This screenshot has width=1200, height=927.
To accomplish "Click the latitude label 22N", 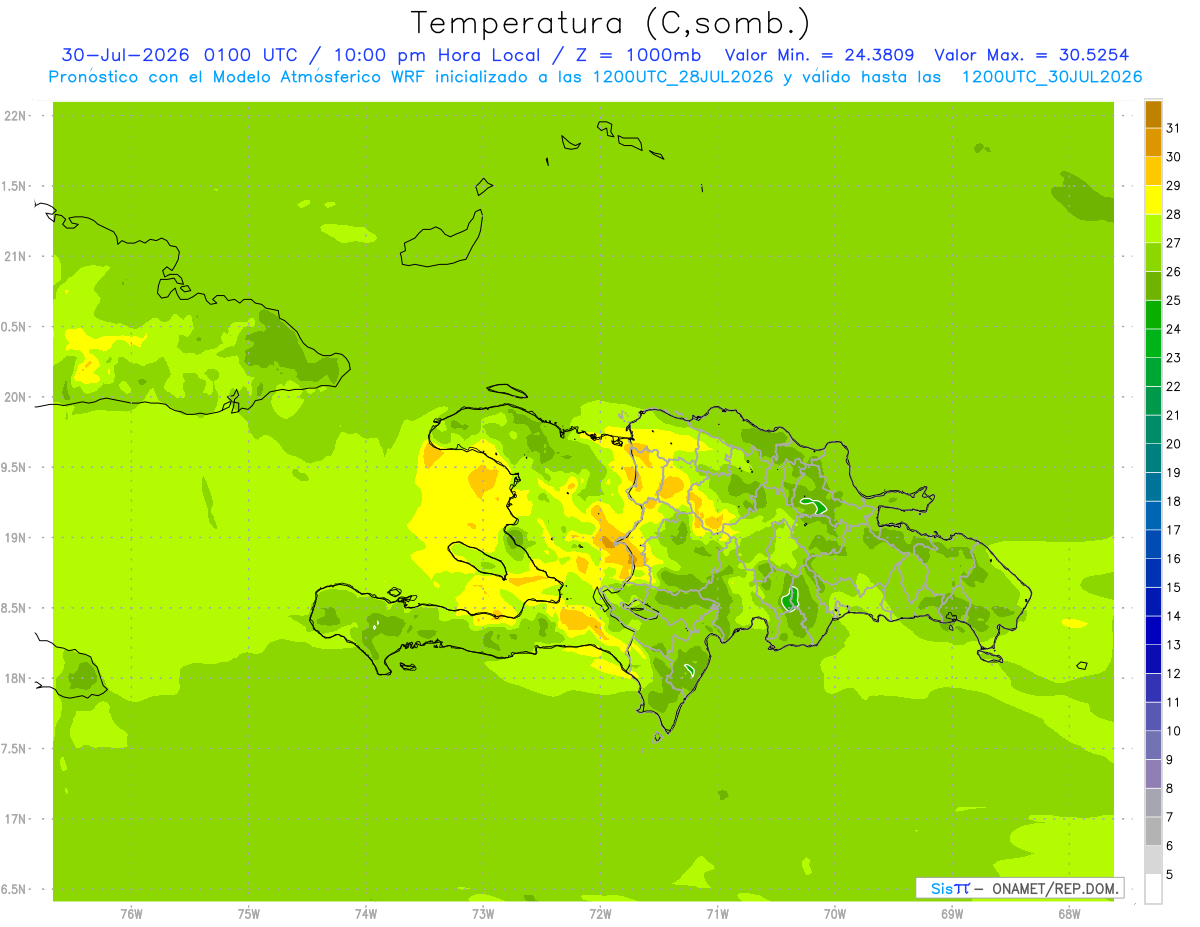I will 15,116.
